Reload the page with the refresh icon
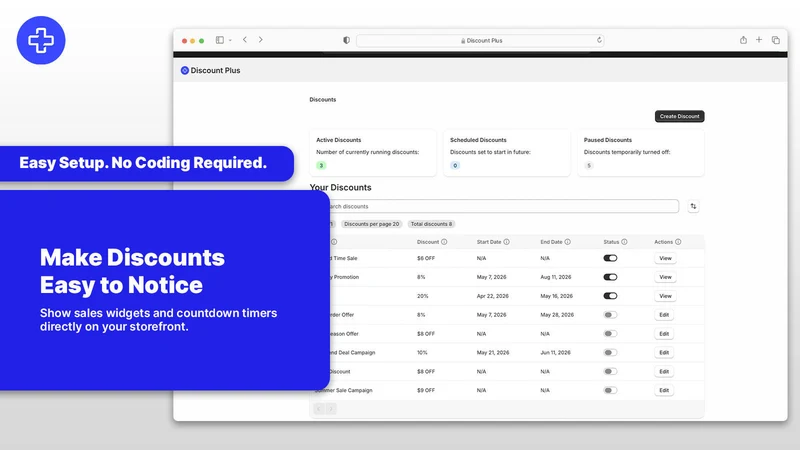800x450 pixels. (x=599, y=40)
